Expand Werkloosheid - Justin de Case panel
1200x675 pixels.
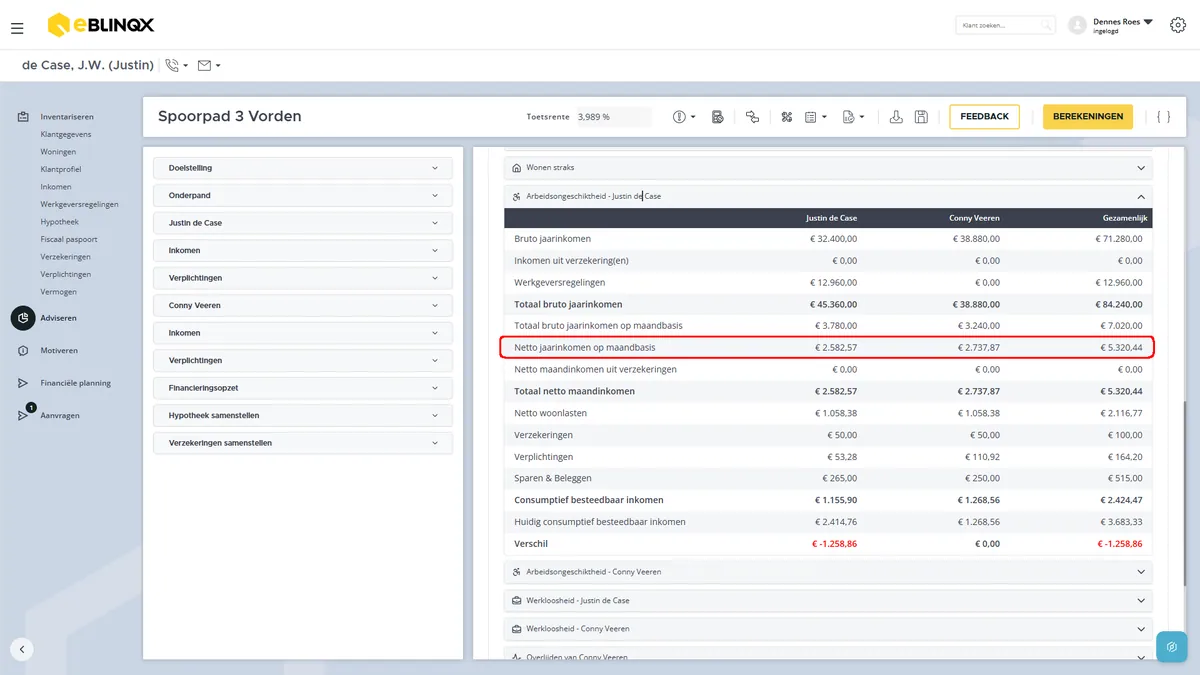[828, 600]
